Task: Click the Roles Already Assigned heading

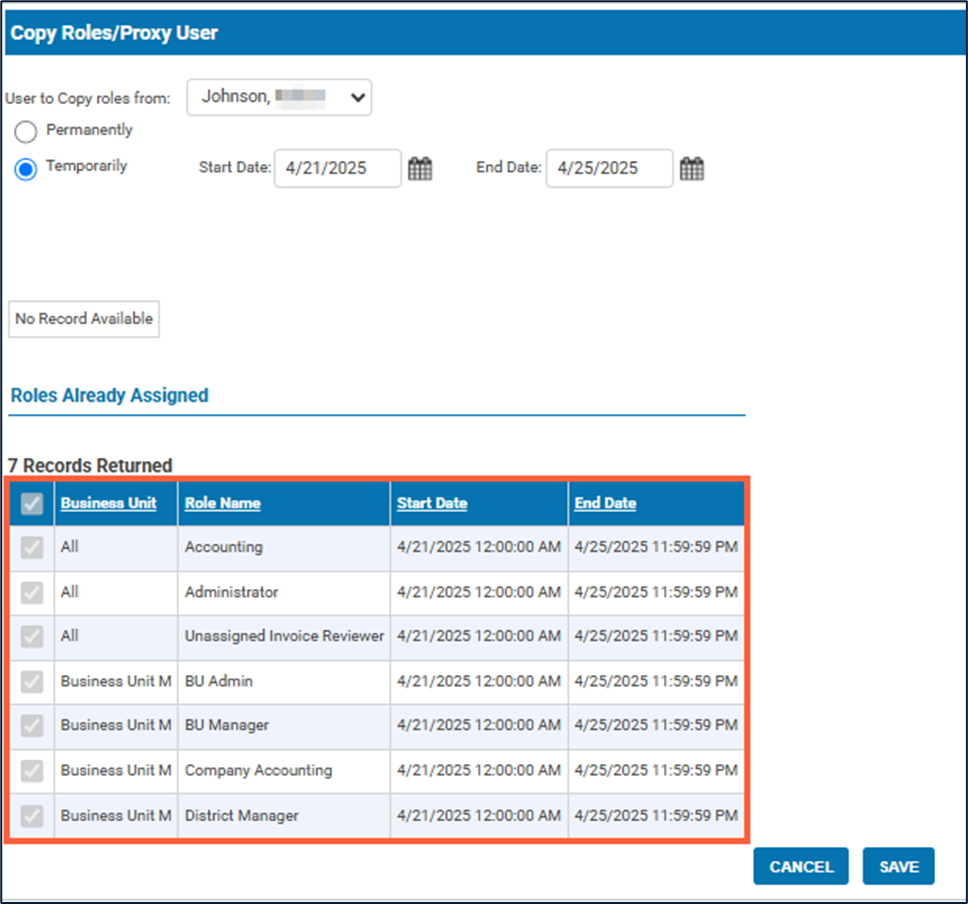Action: 109,395
